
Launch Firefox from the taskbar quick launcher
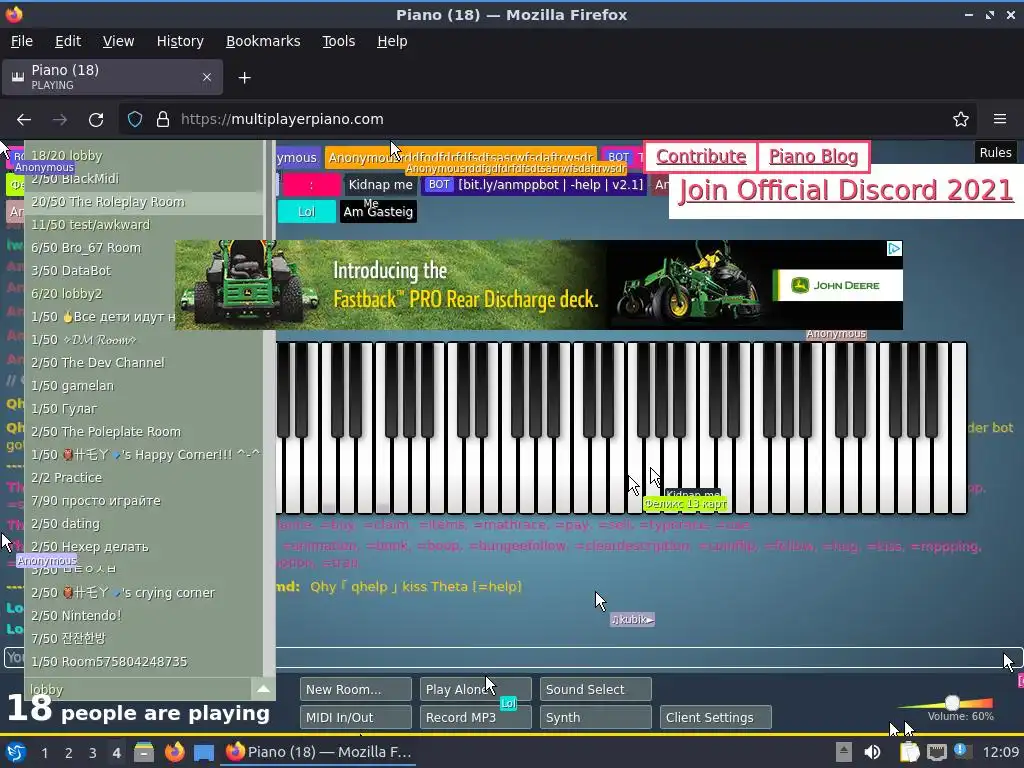click(174, 752)
